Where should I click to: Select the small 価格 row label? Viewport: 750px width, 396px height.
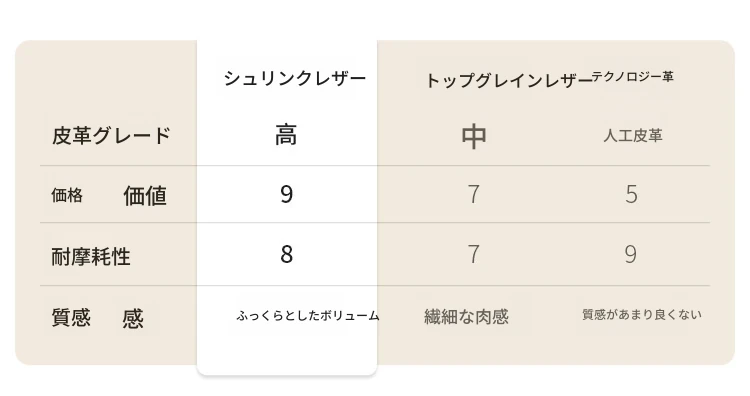[x=67, y=195]
